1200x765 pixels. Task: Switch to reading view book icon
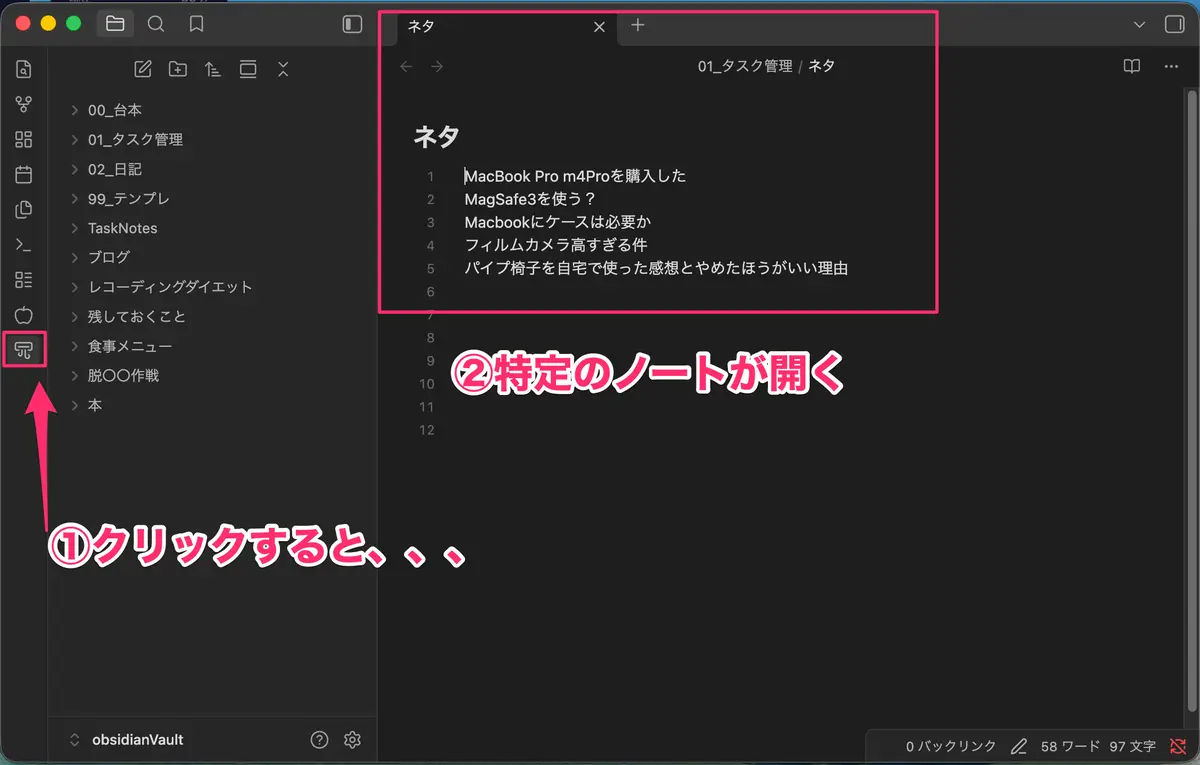(x=1132, y=67)
